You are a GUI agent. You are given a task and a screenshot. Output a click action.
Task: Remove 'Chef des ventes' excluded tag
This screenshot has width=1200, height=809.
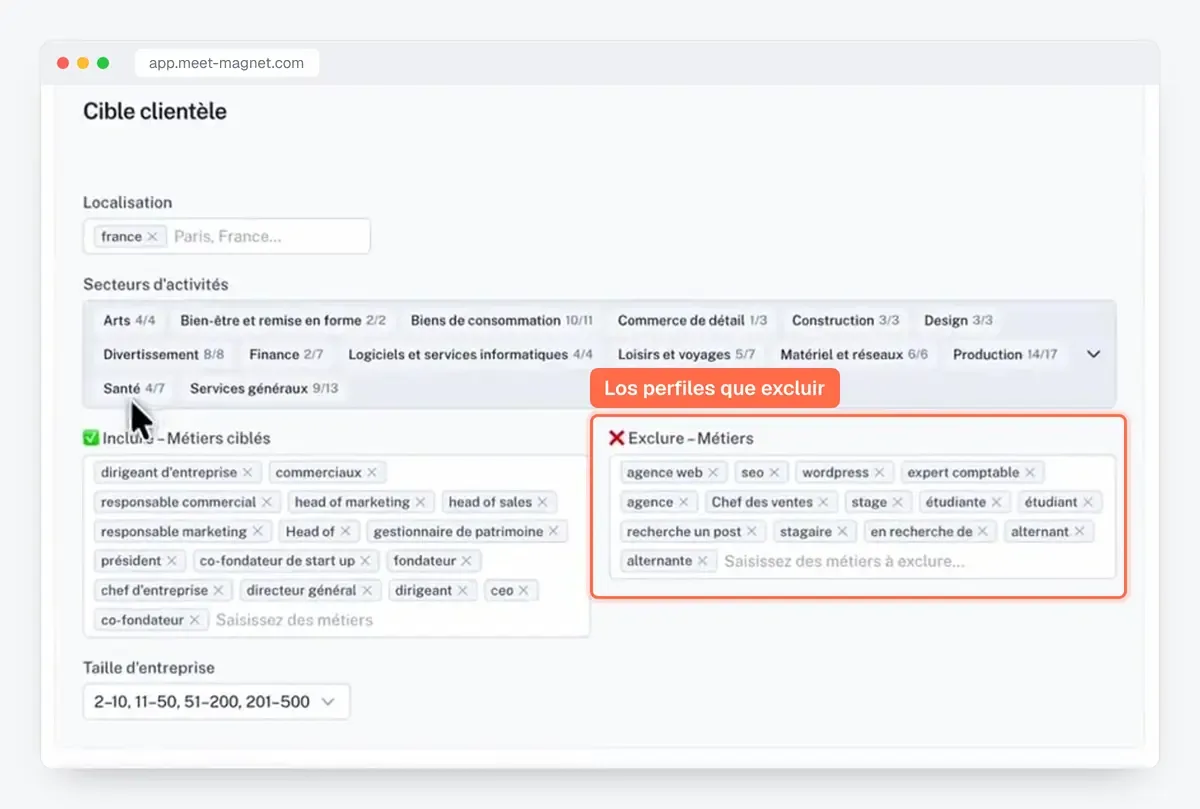pos(823,502)
